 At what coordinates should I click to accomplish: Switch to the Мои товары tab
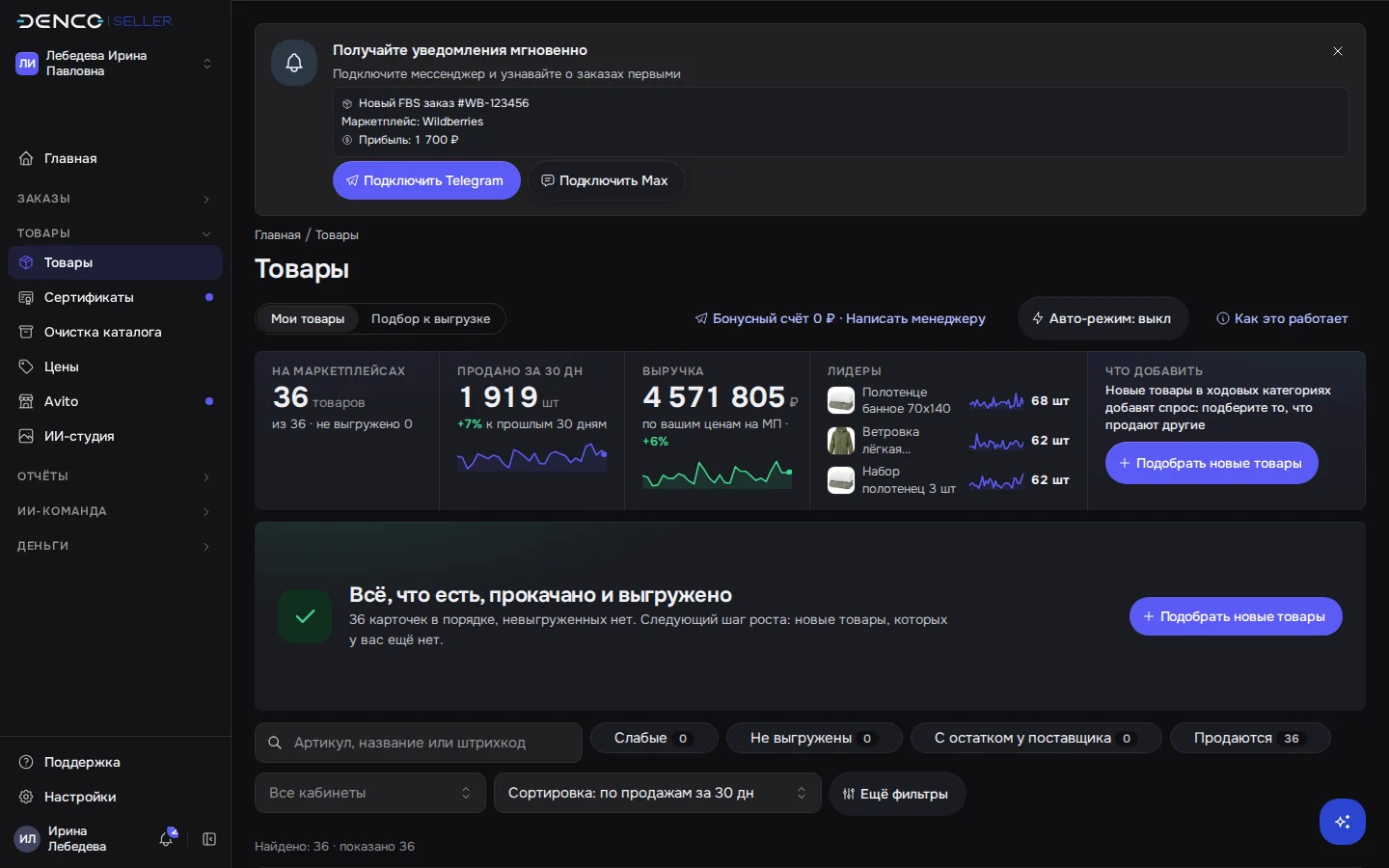(x=308, y=319)
